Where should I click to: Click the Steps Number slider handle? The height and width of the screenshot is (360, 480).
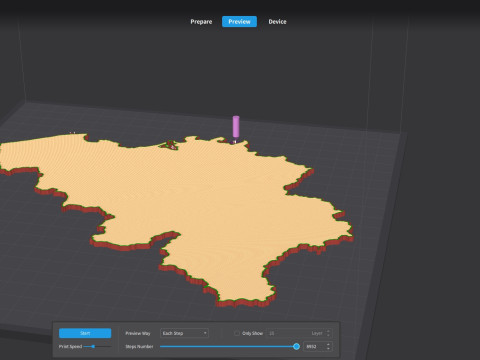(296, 346)
